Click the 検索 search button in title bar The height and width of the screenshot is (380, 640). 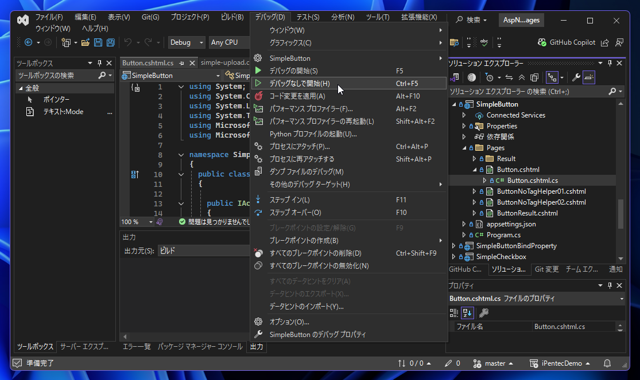coord(471,20)
